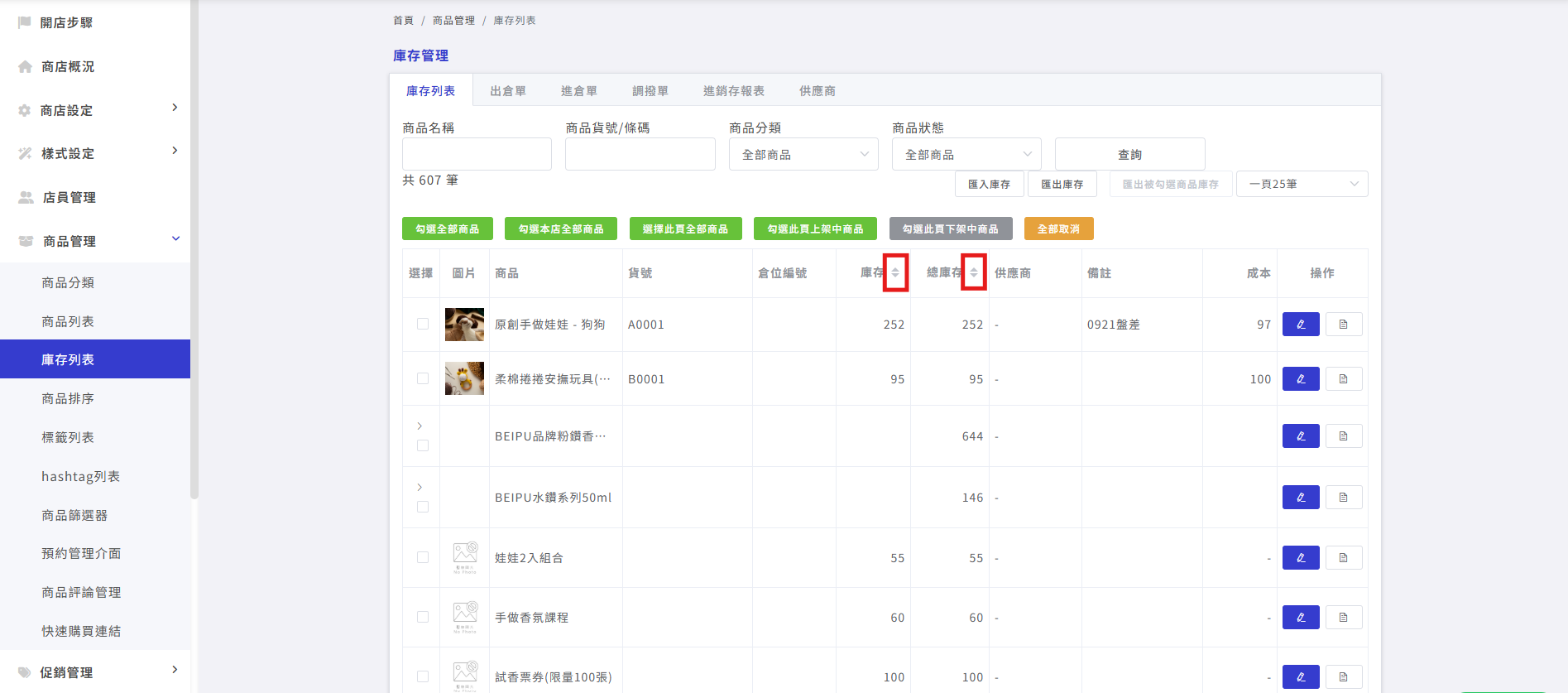
Task: Click the 匯入庫存 button
Action: click(x=989, y=184)
